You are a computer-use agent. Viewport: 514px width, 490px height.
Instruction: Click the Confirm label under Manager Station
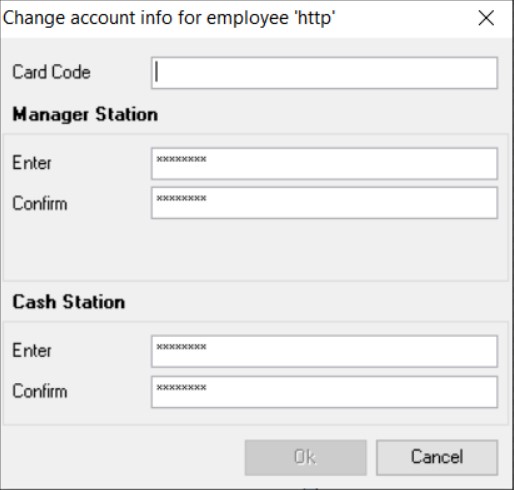pos(40,203)
